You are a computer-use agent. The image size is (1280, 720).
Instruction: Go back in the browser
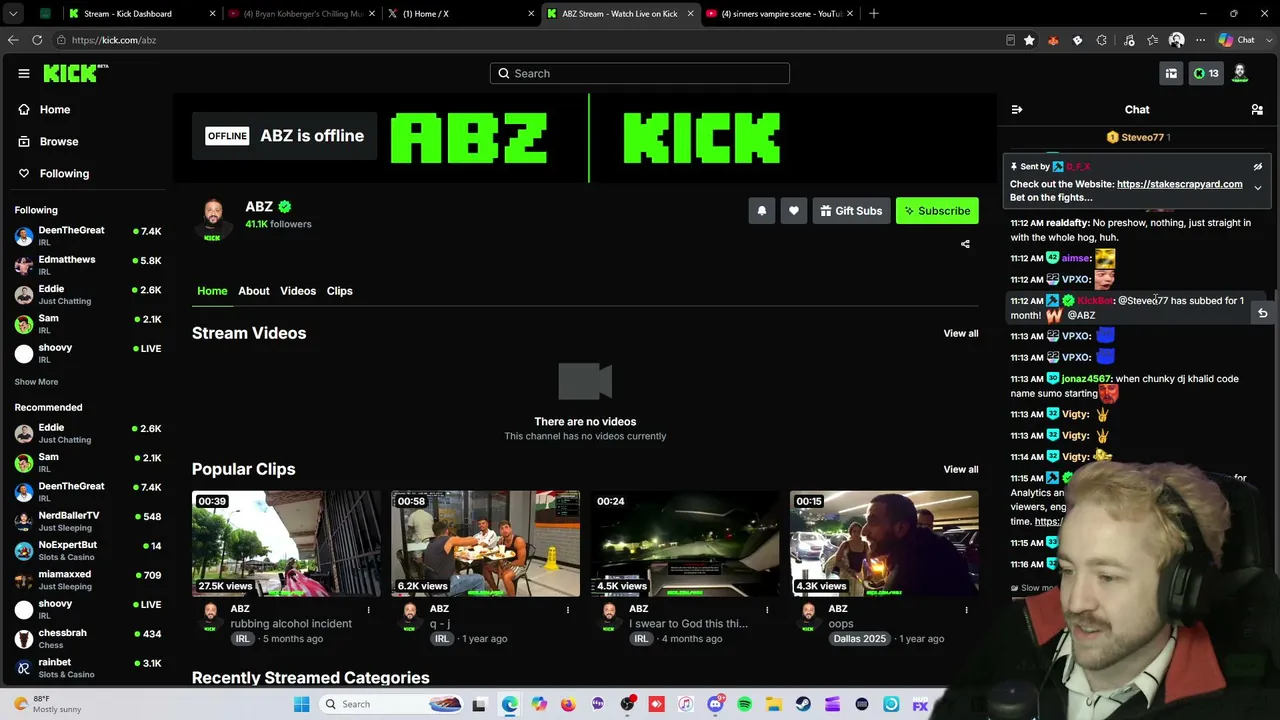pyautogui.click(x=13, y=40)
